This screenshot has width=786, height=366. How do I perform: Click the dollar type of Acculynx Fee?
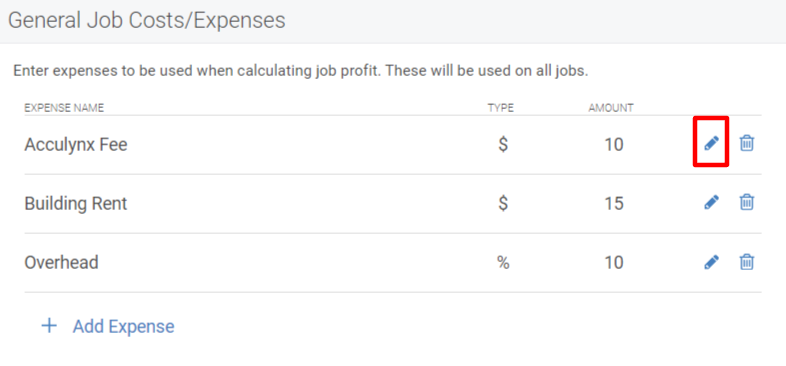point(503,145)
